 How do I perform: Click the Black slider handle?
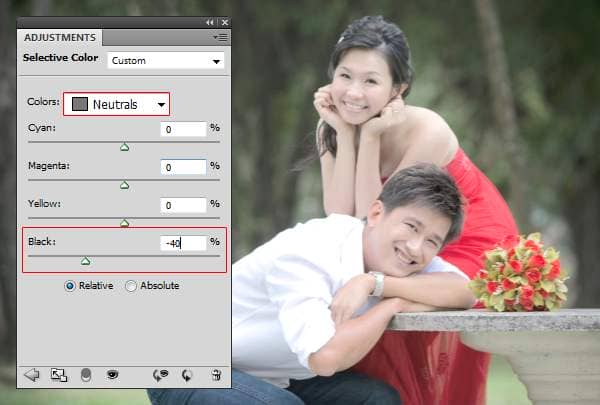[x=86, y=261]
